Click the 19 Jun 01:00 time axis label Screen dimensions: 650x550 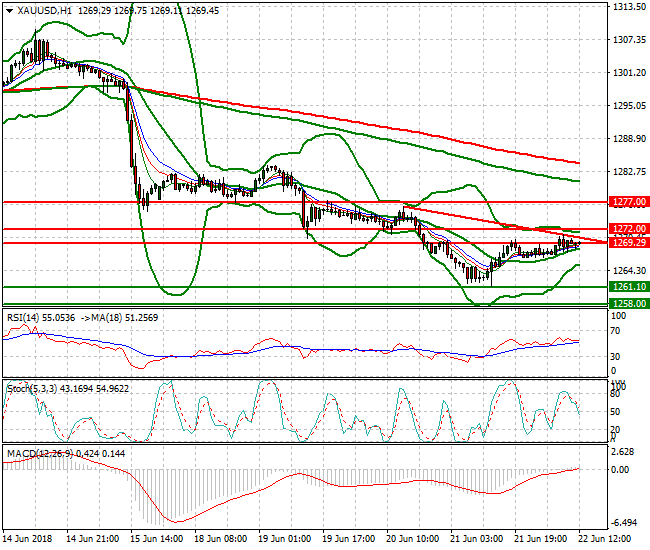(x=283, y=538)
